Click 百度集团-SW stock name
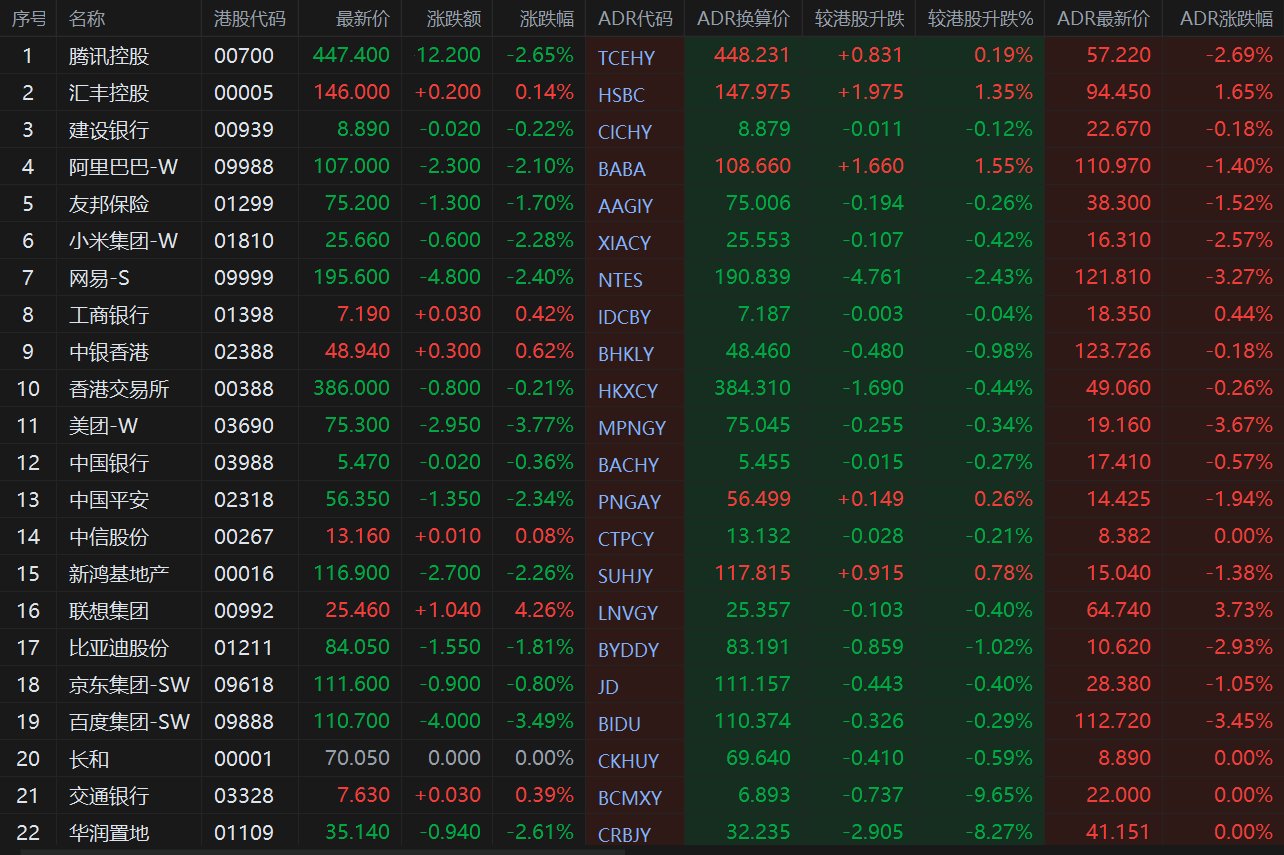This screenshot has width=1284, height=855. pos(130,721)
